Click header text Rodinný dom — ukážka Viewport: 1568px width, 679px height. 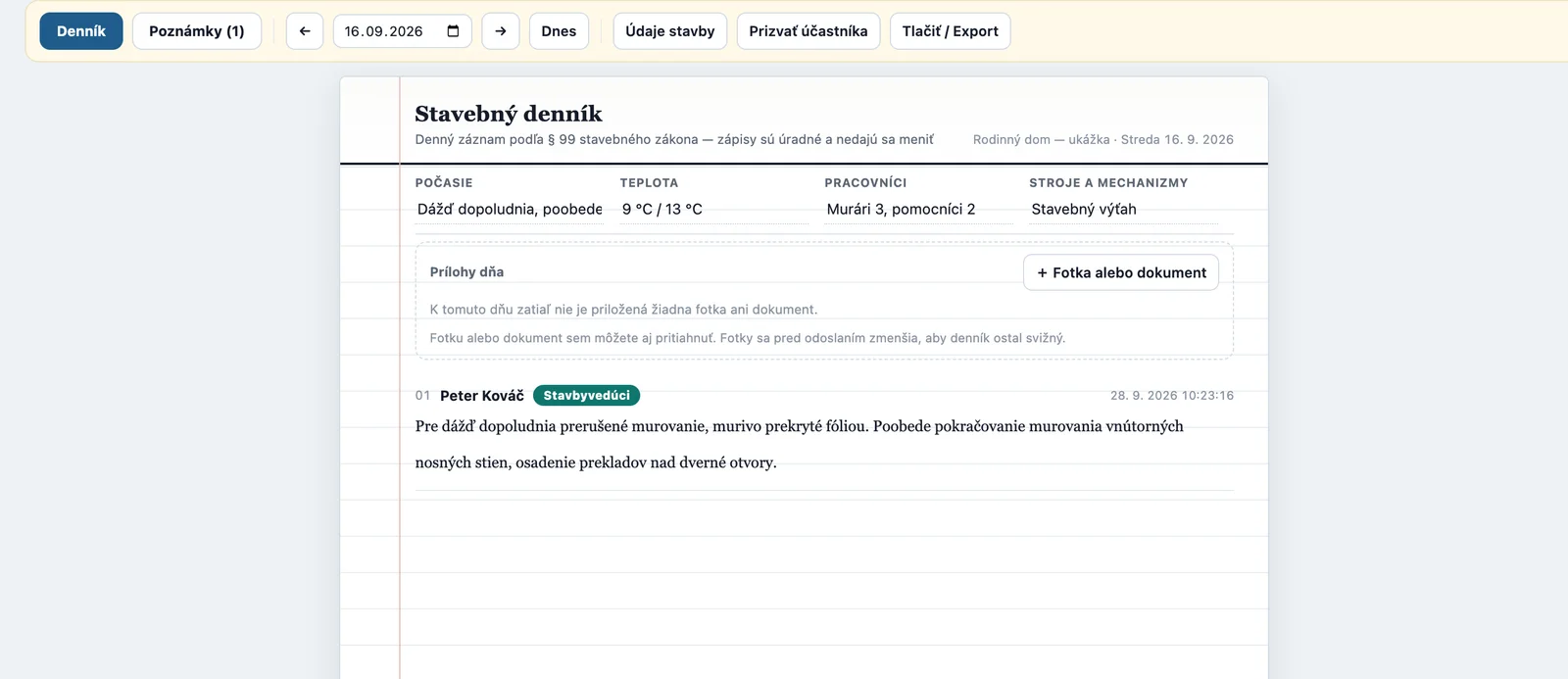tap(1042, 140)
